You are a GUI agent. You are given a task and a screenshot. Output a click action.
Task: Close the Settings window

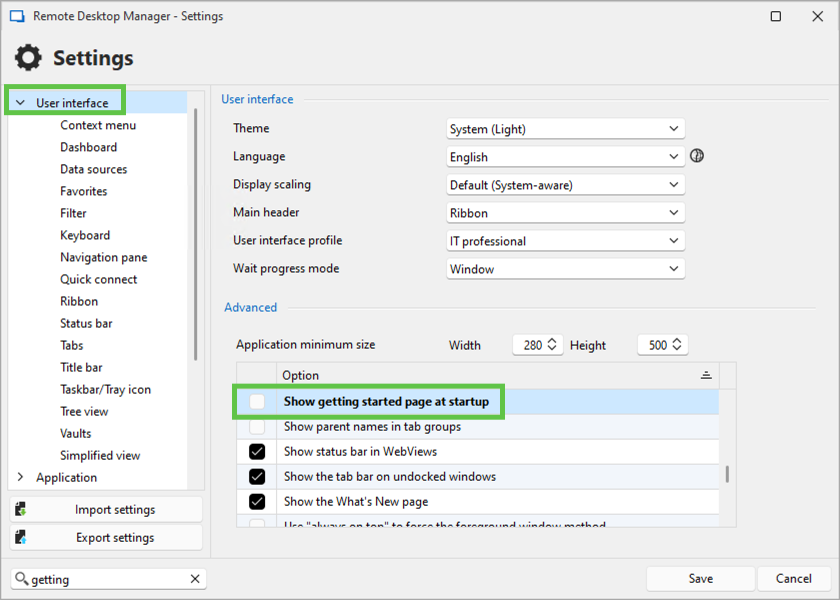[818, 16]
